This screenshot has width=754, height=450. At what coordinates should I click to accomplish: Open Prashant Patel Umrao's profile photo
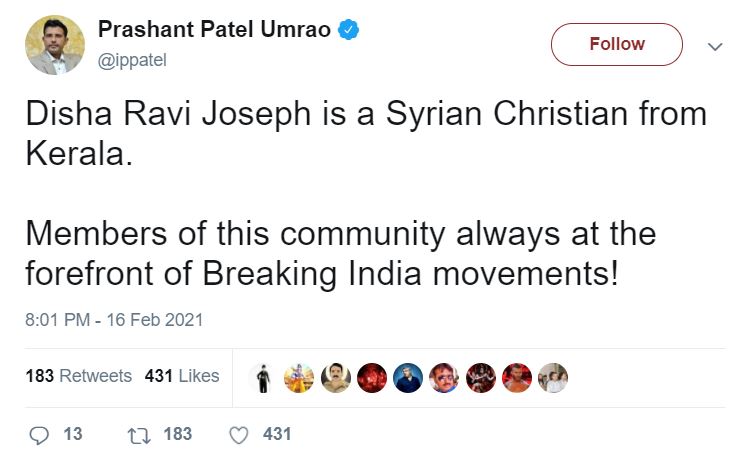tap(55, 44)
